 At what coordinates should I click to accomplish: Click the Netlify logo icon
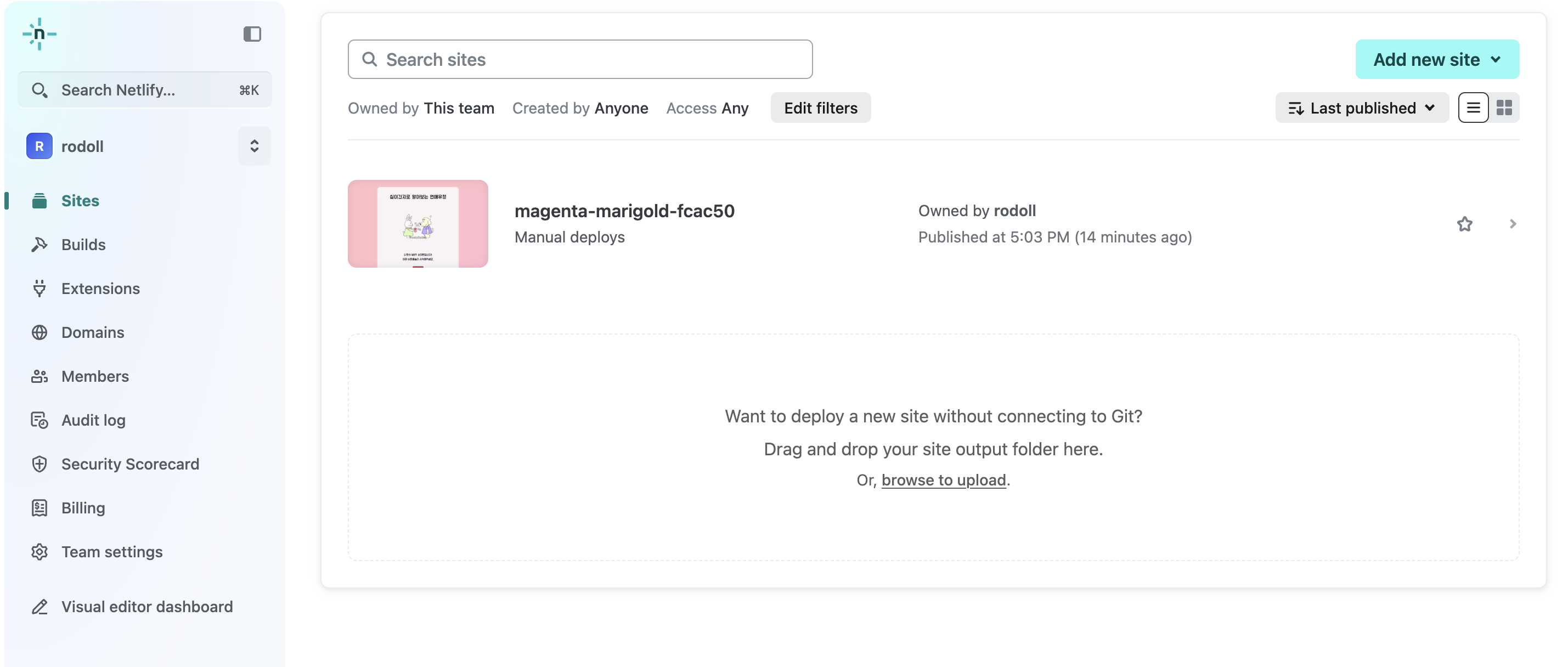[39, 34]
